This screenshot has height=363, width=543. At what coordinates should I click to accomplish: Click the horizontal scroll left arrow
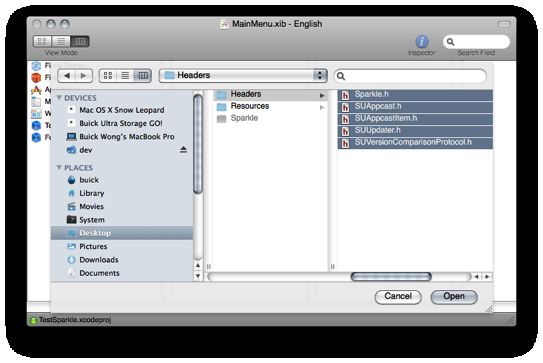477,276
